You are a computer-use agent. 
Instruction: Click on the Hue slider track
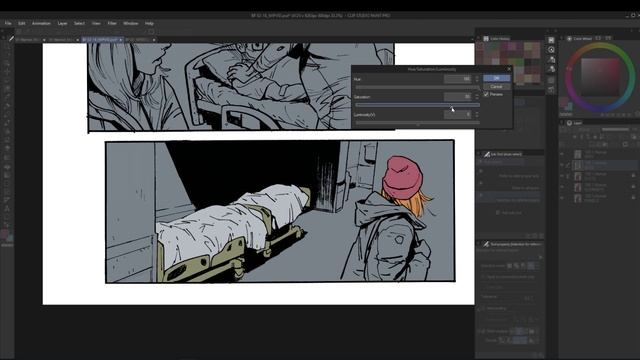pyautogui.click(x=418, y=87)
